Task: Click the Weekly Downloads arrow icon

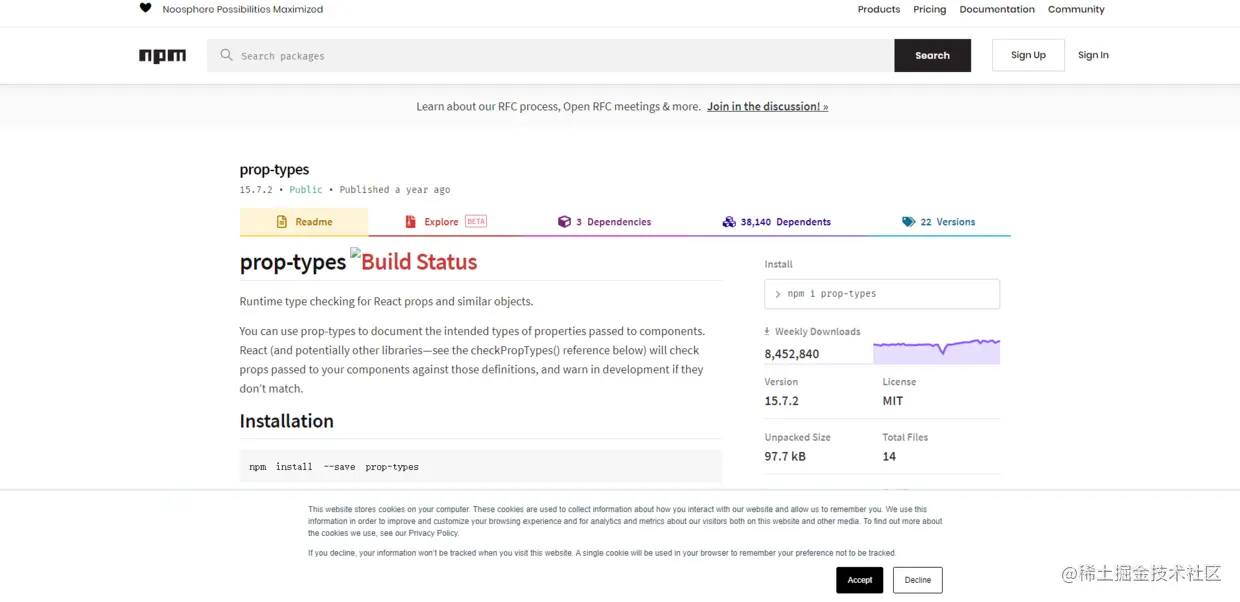Action: (x=767, y=331)
